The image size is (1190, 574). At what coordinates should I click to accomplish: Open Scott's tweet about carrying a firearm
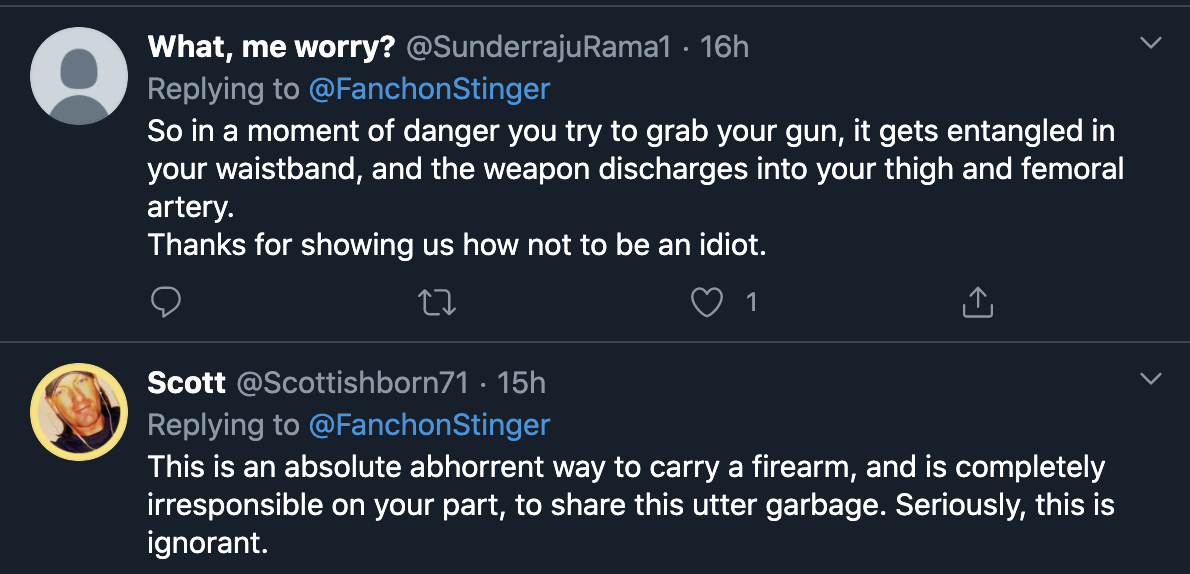(x=631, y=503)
